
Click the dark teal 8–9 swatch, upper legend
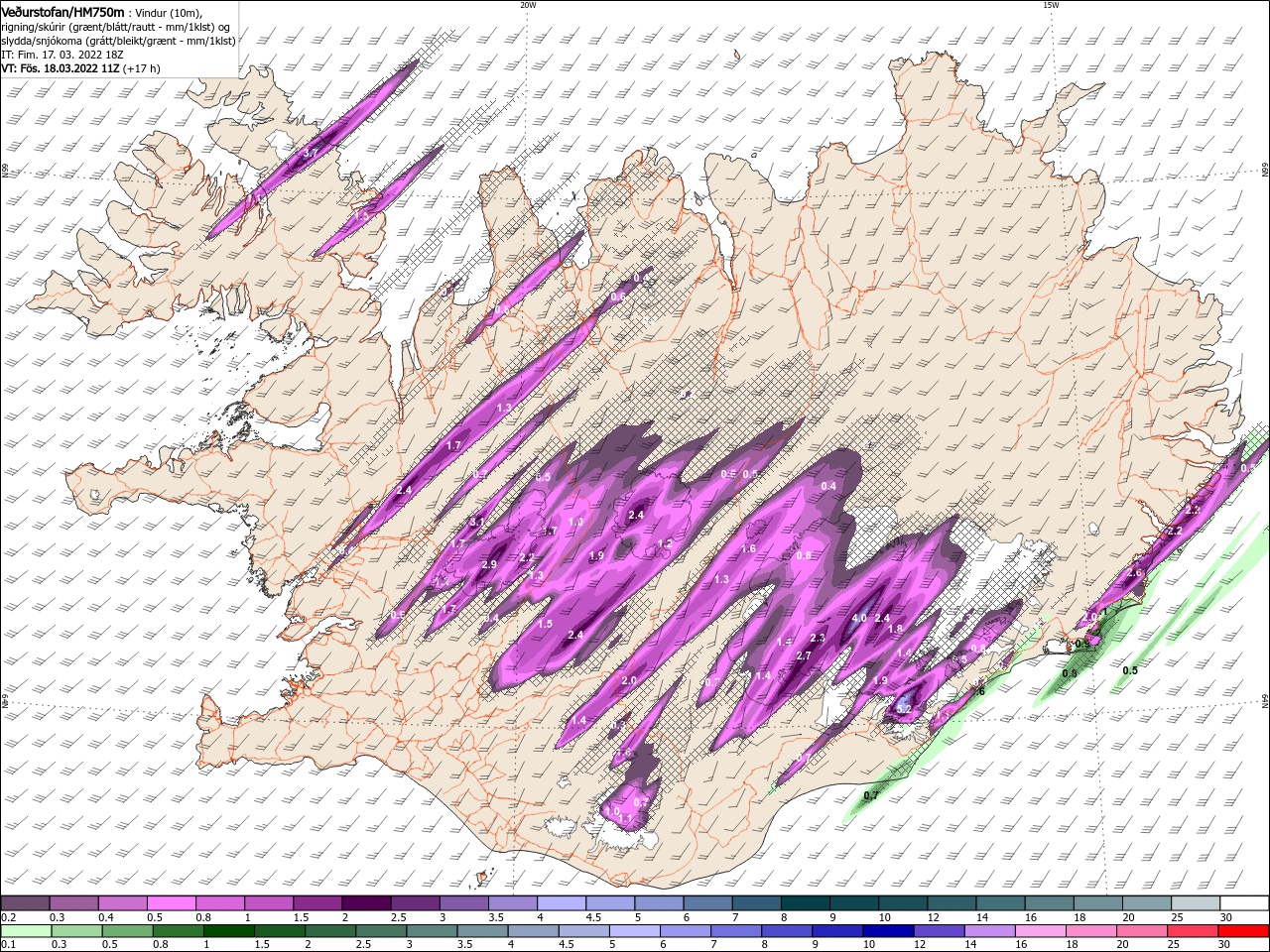tap(806, 903)
